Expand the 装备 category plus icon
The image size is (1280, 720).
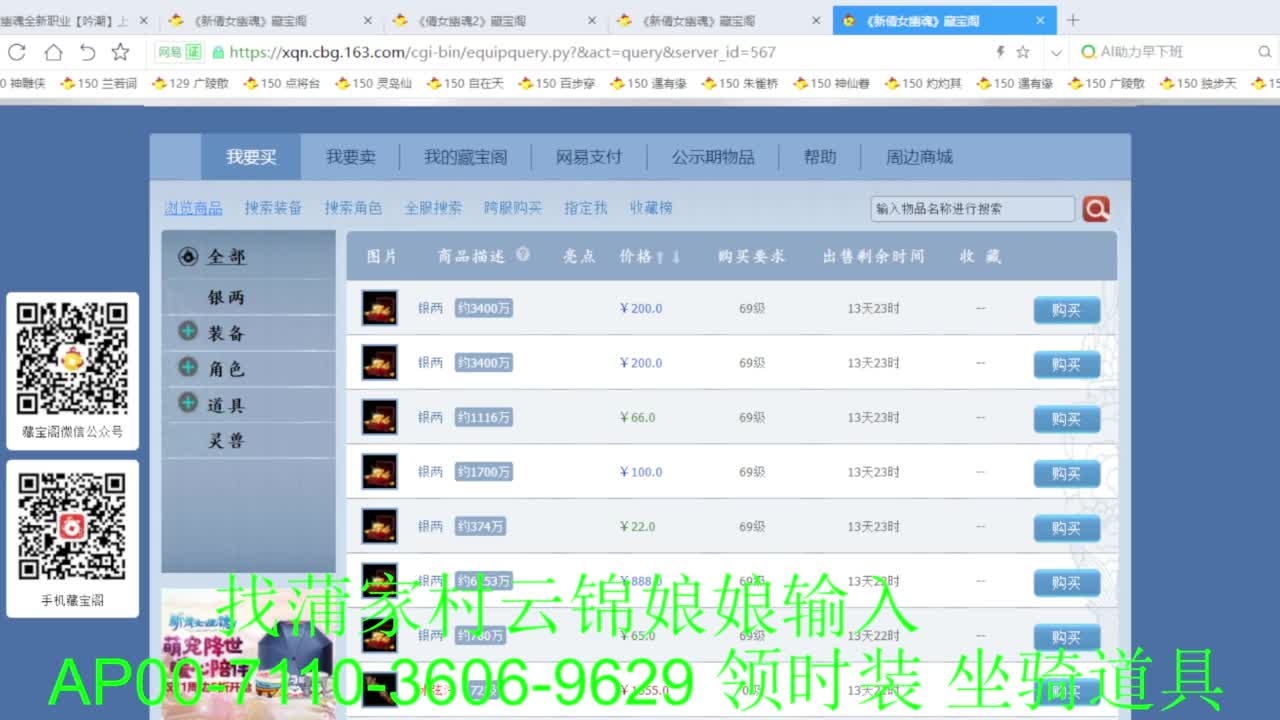(187, 331)
